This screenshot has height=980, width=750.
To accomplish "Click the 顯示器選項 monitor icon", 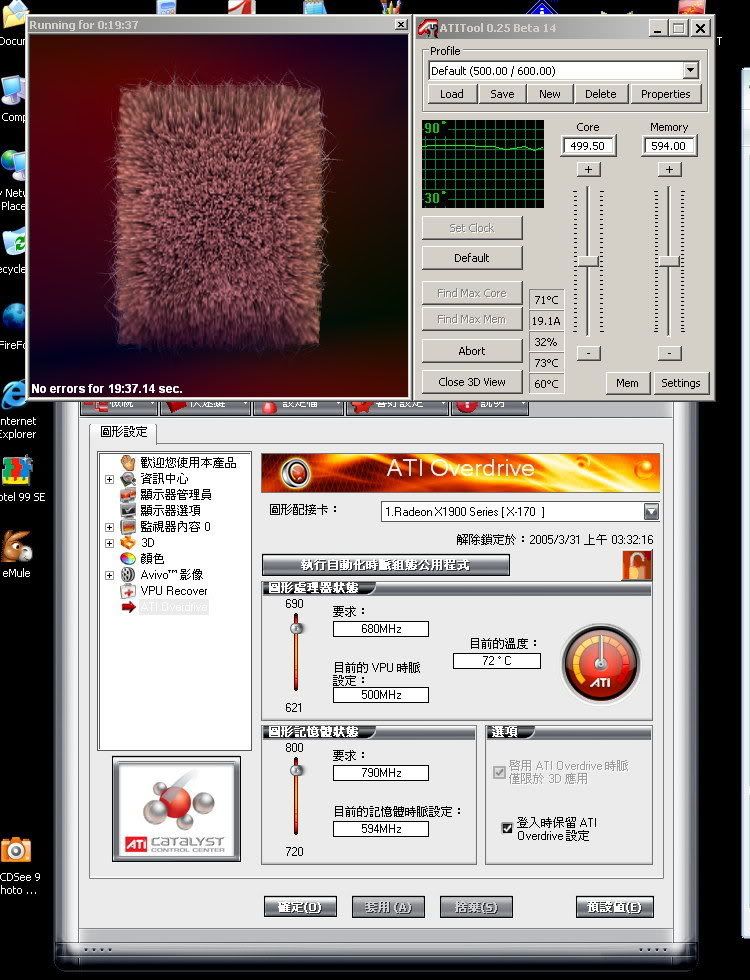I will pos(128,511).
